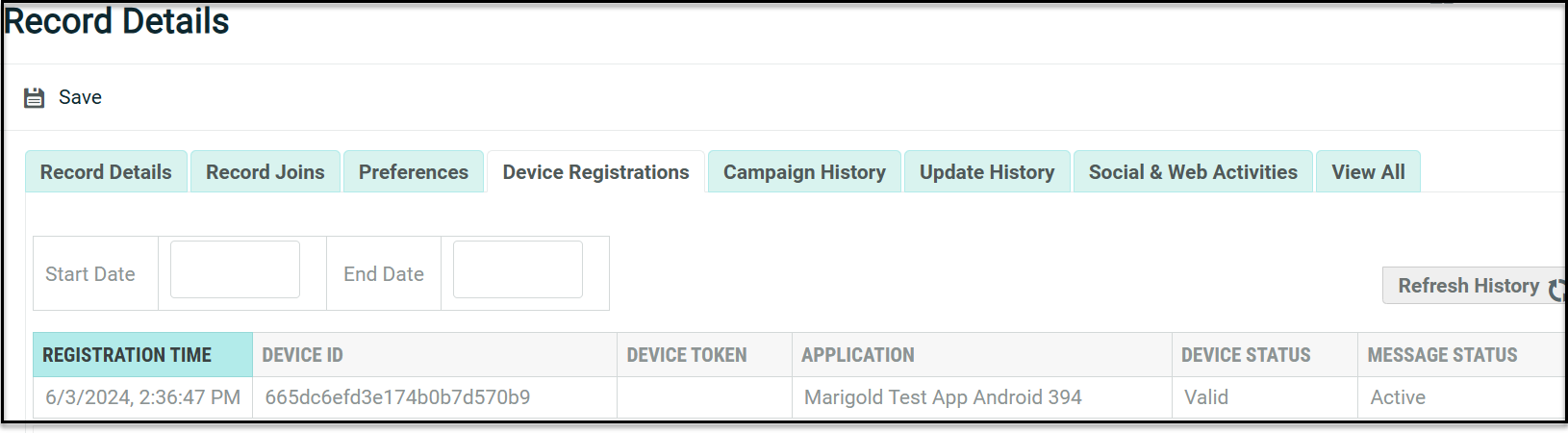
Task: Sort by Application column header
Action: [858, 355]
